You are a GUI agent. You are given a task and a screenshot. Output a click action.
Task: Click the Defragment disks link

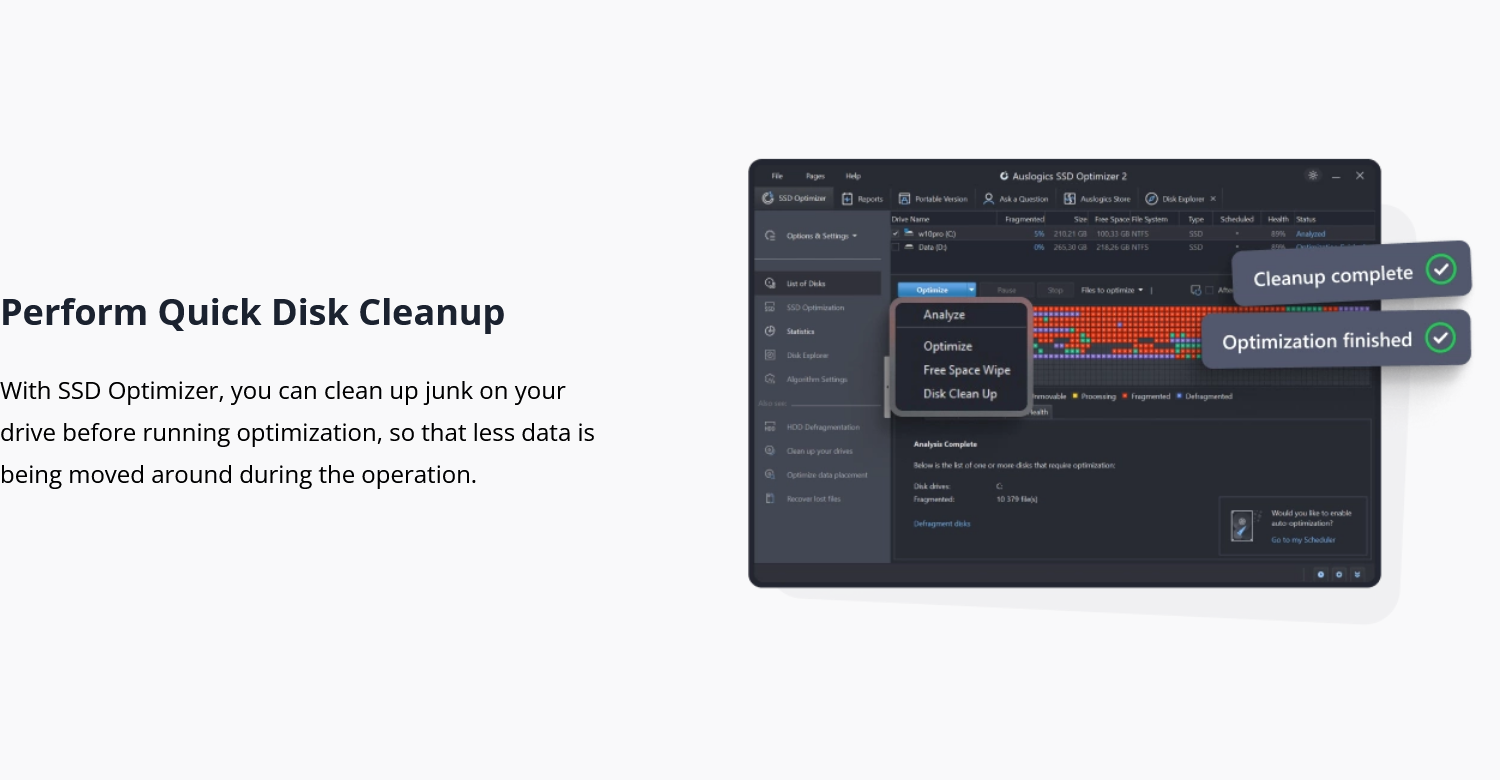tap(942, 524)
